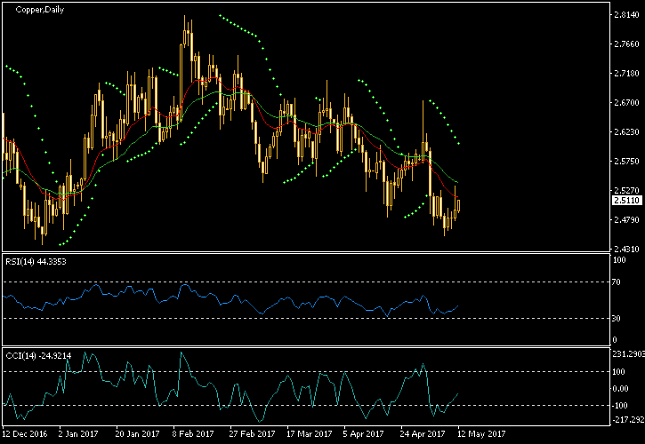Click the 2.4310 price axis value
Image resolution: width=645 pixels, height=444 pixels.
(626, 249)
